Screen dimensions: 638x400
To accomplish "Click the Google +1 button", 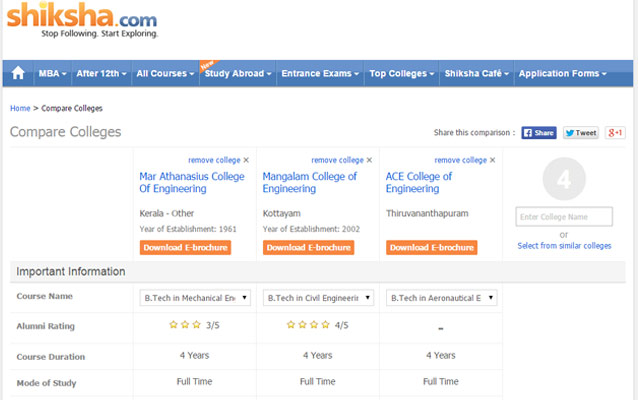I will click(616, 132).
